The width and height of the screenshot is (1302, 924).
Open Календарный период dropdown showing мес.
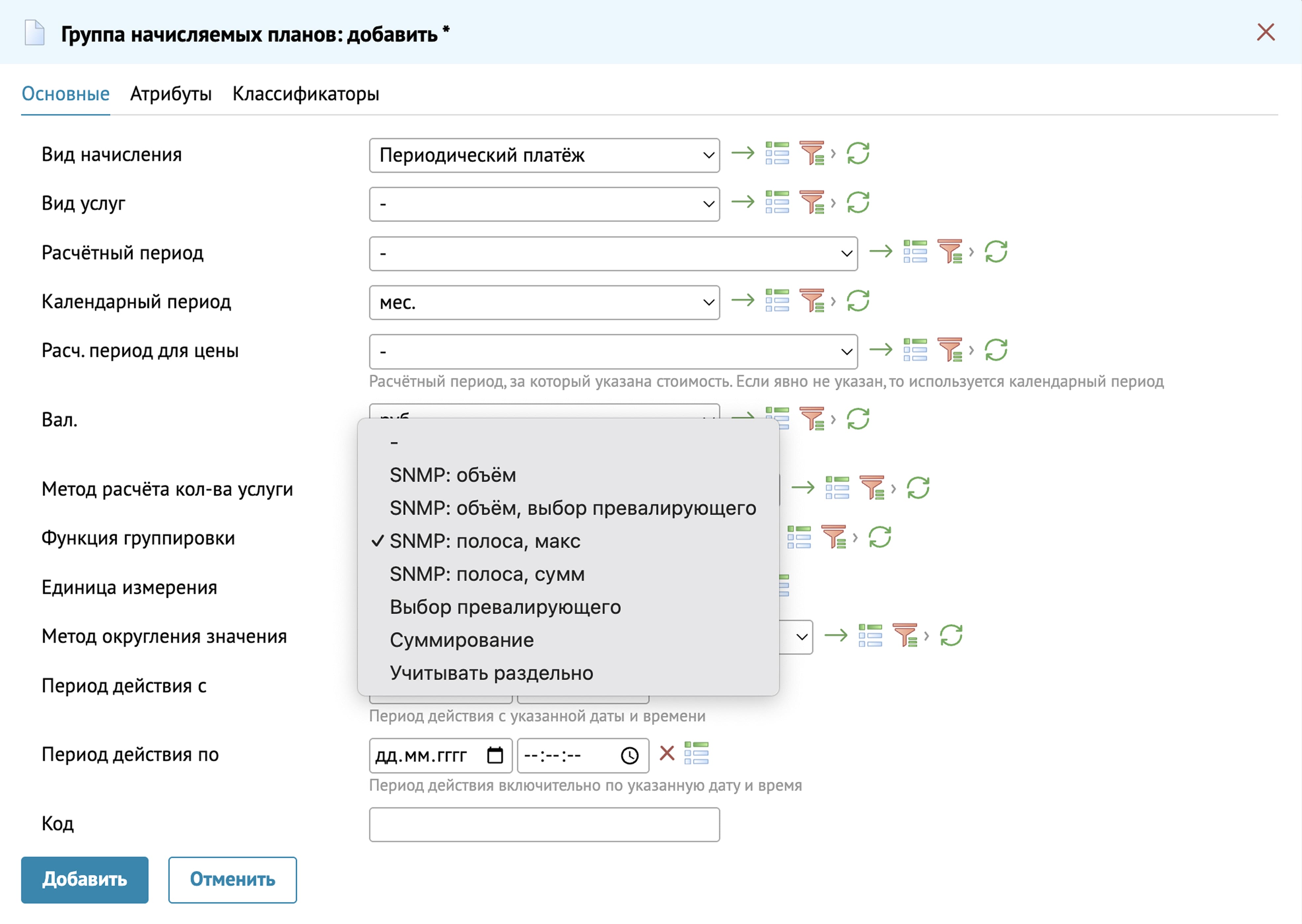point(544,303)
